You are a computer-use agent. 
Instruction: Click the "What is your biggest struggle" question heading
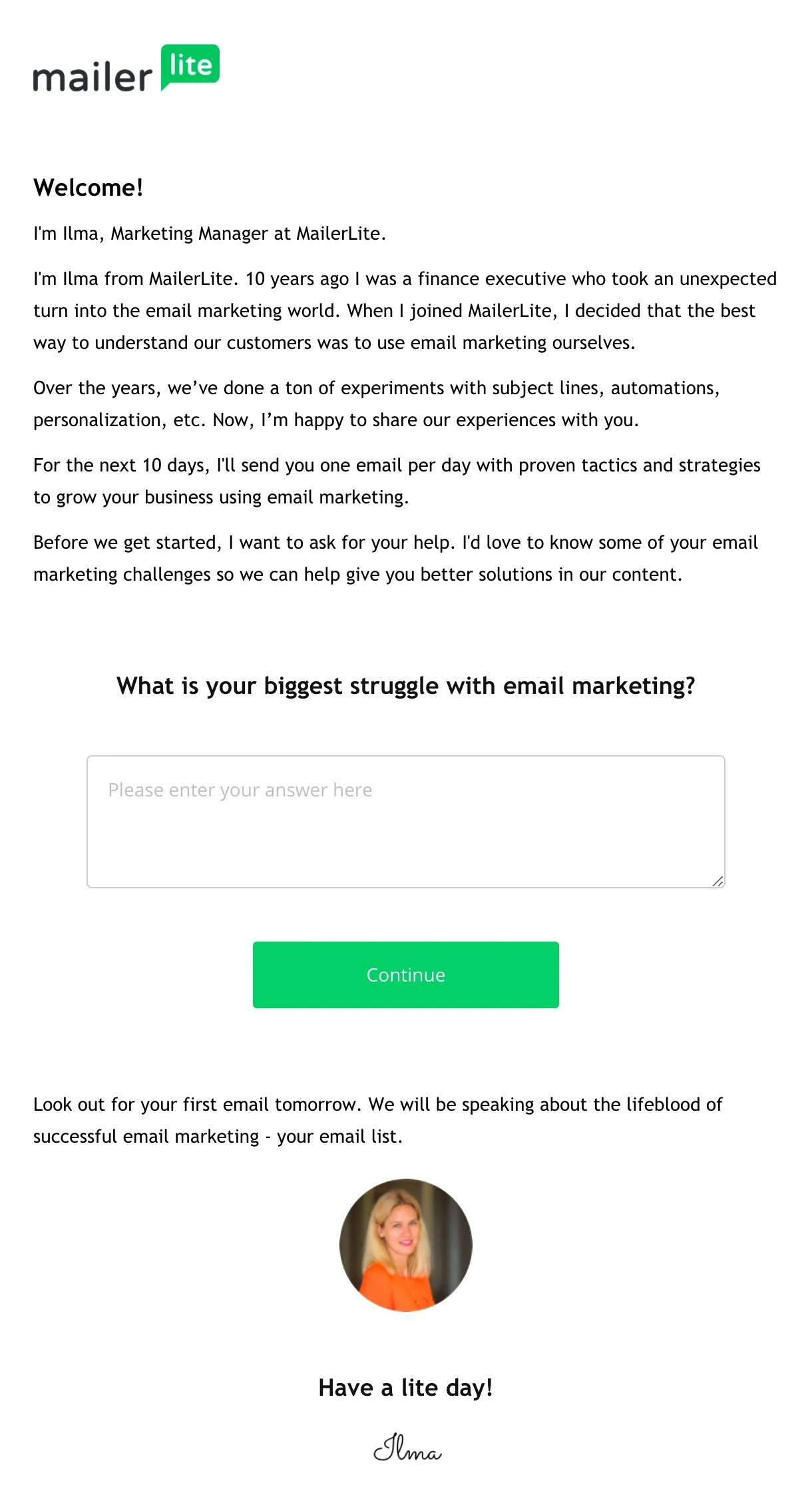(x=405, y=686)
